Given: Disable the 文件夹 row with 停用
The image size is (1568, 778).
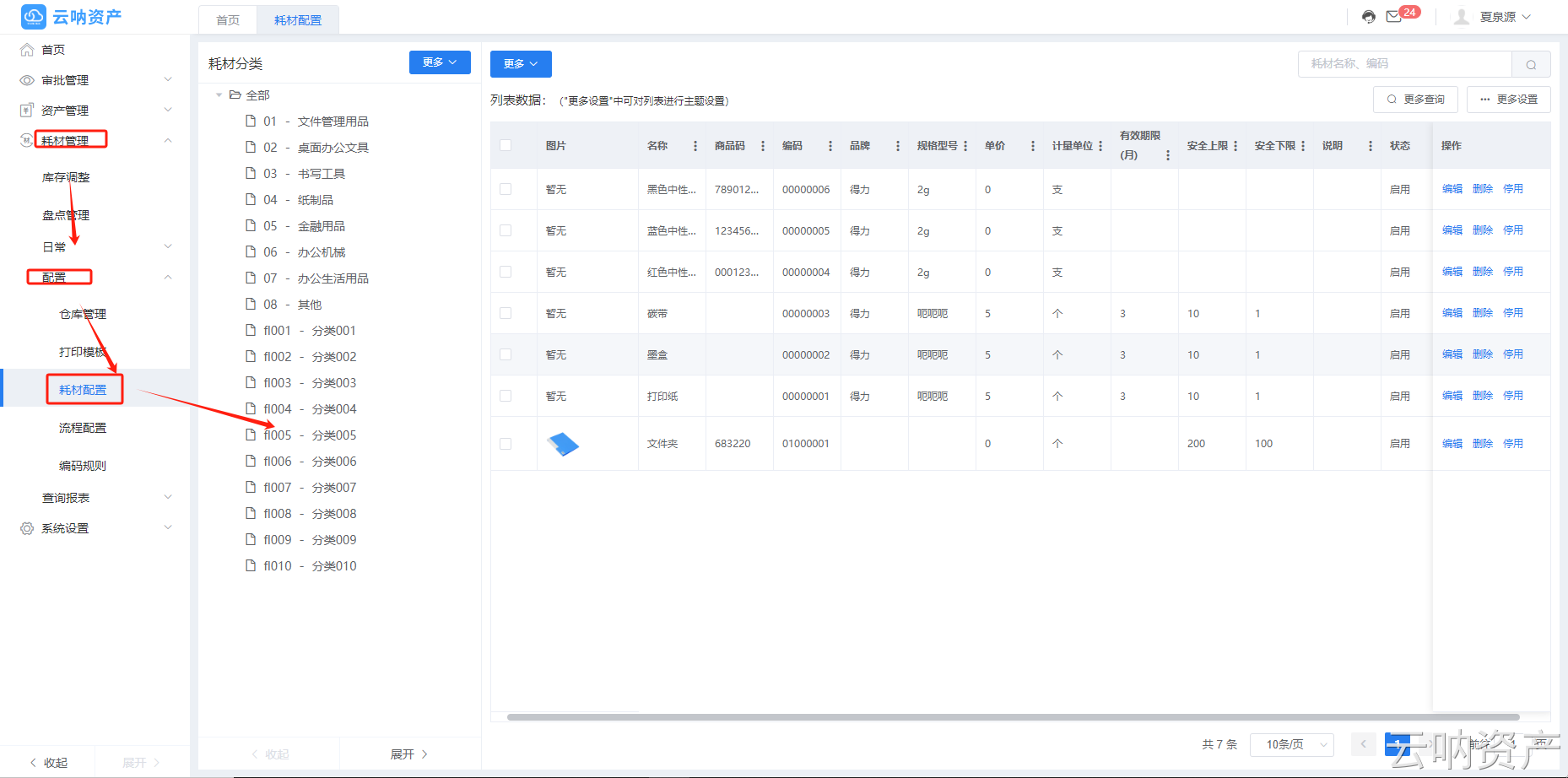Looking at the screenshot, I should (1513, 444).
